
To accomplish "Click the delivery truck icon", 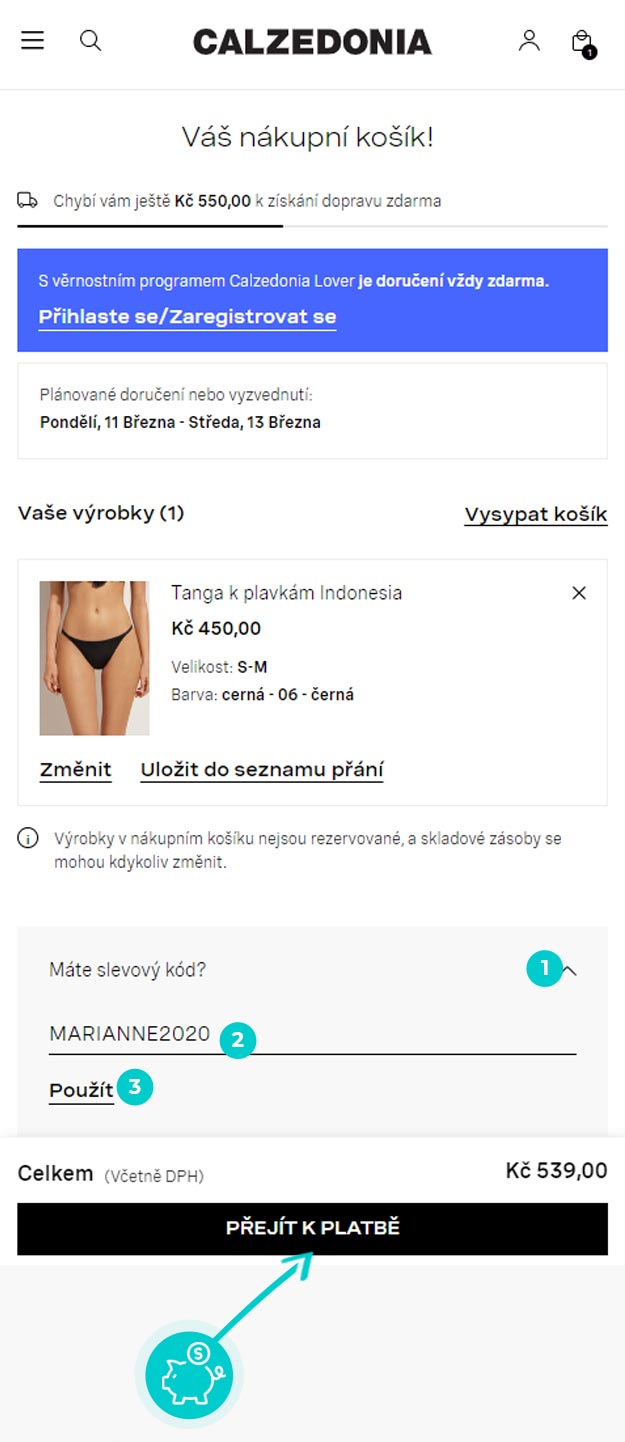I will (28, 200).
